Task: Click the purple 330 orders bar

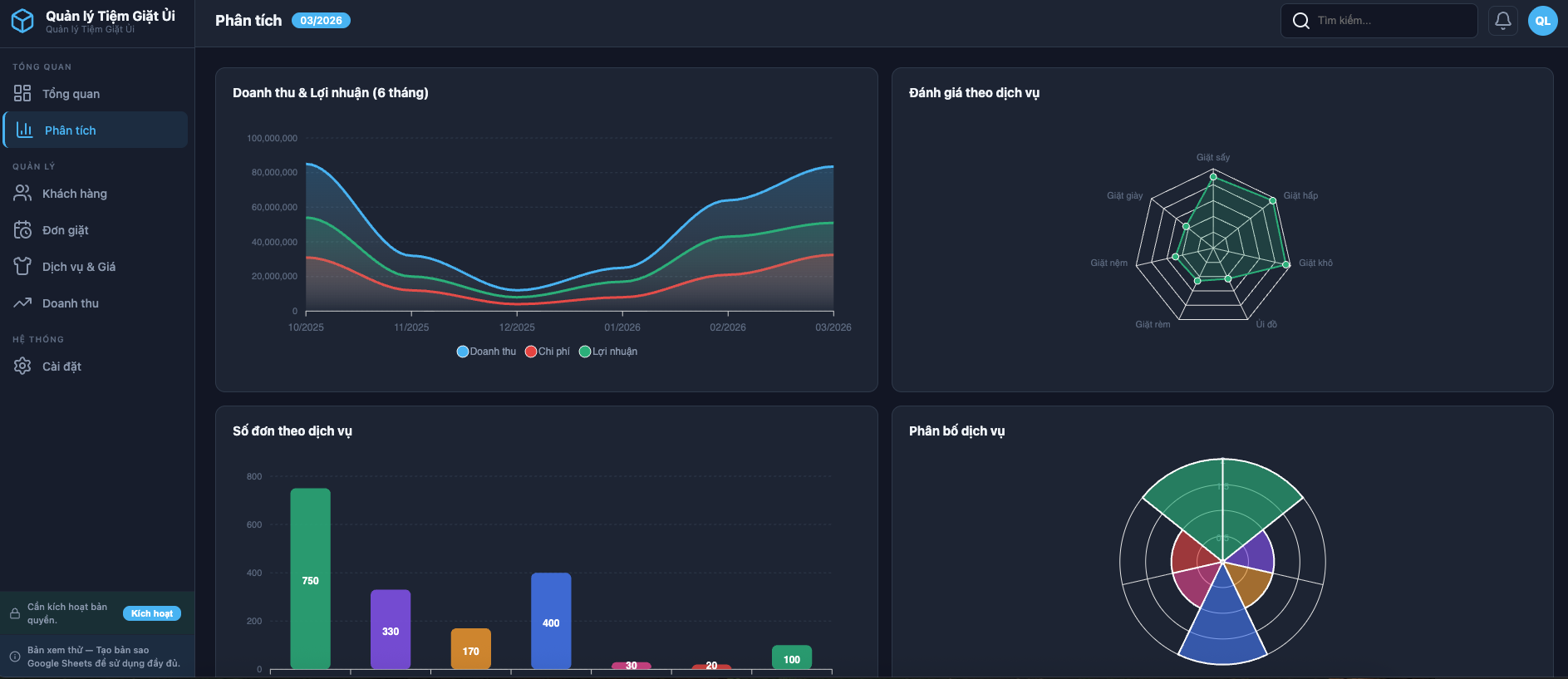Action: [x=391, y=629]
